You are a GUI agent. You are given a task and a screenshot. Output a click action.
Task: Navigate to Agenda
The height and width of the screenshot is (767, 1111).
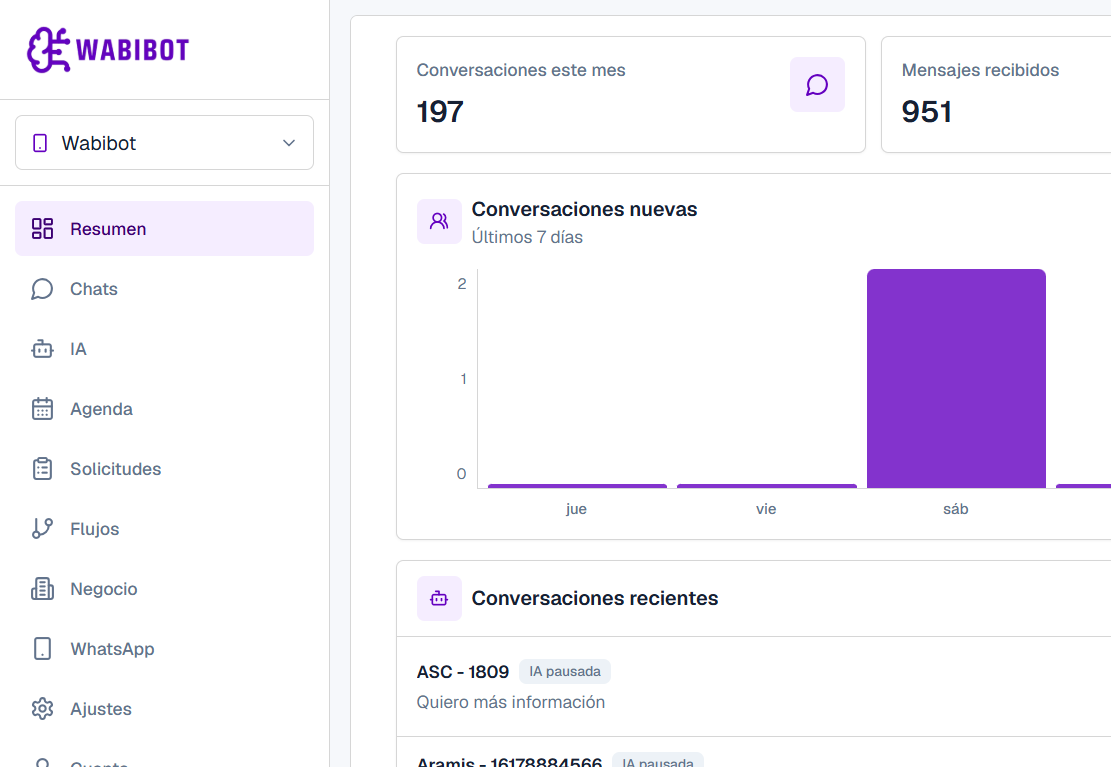click(x=164, y=409)
